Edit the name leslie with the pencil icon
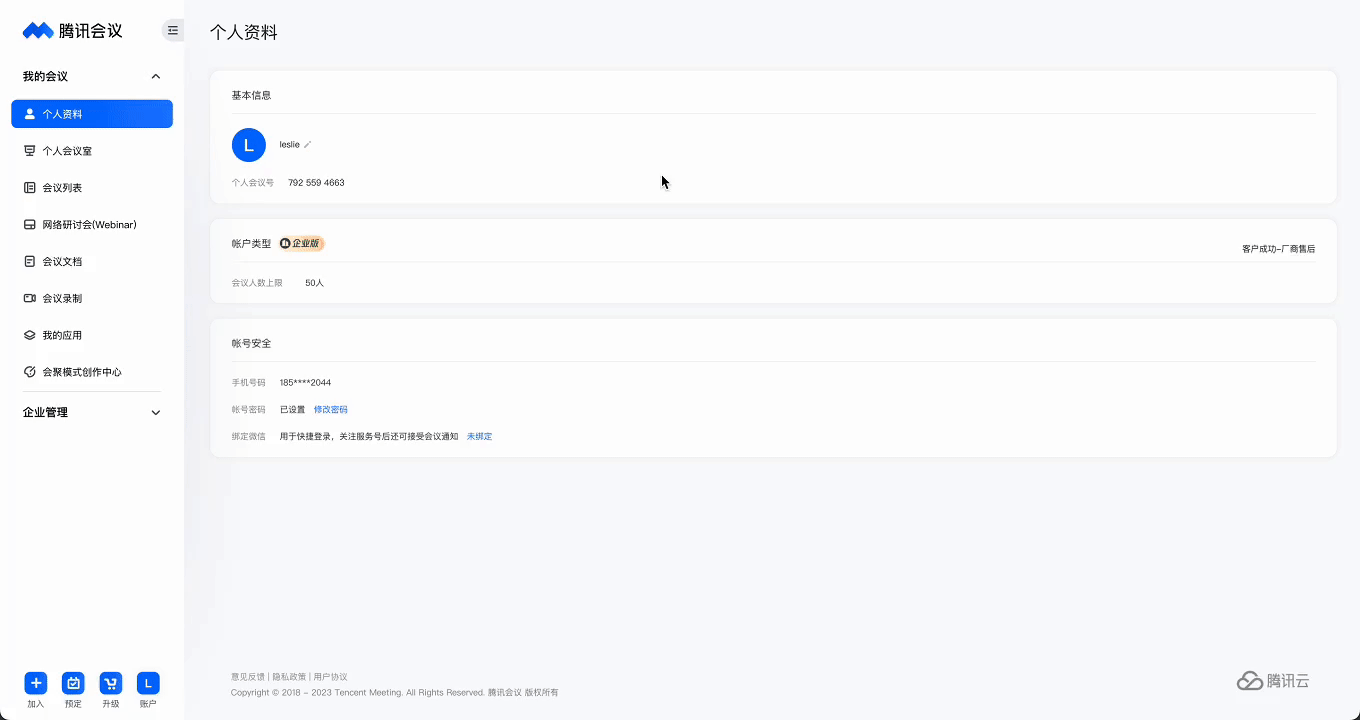Viewport: 1360px width, 720px height. 307,145
